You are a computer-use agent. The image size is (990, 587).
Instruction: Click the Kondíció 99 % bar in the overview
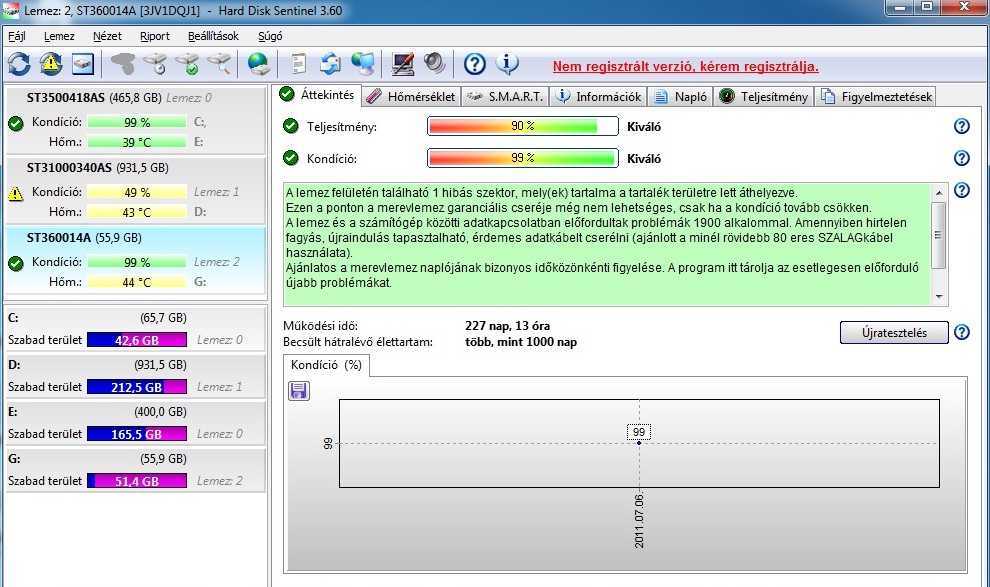[x=523, y=158]
